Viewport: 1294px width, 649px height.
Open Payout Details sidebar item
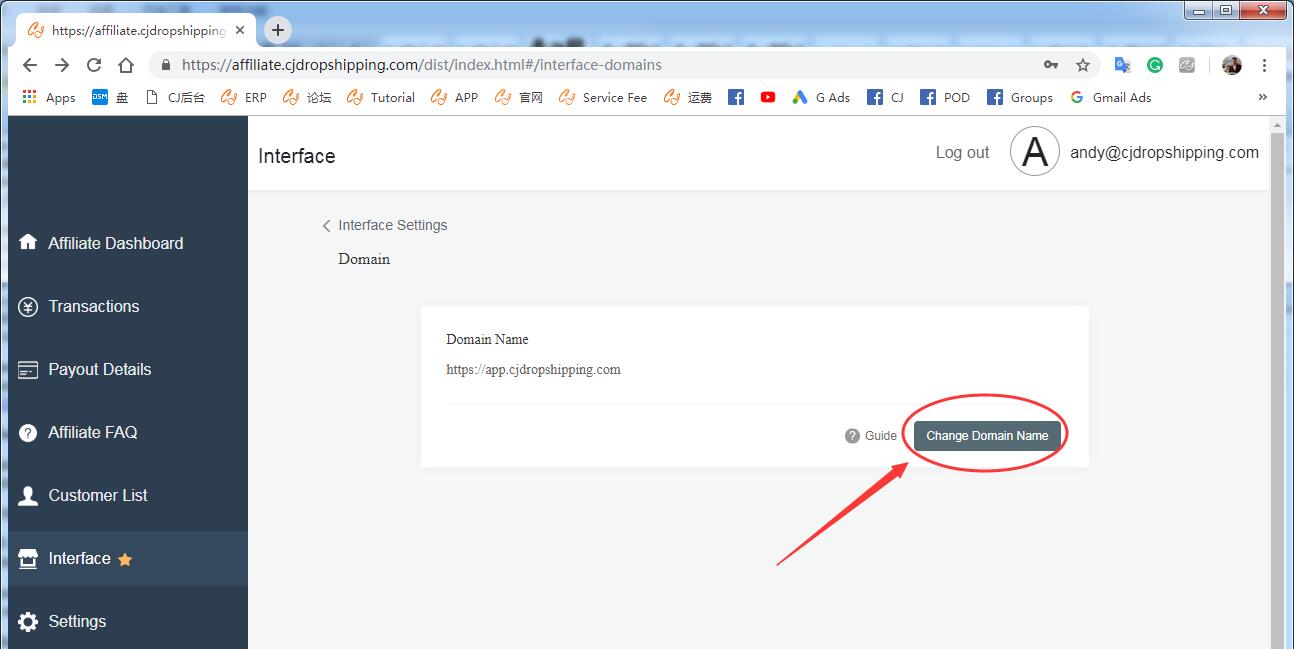tap(99, 369)
